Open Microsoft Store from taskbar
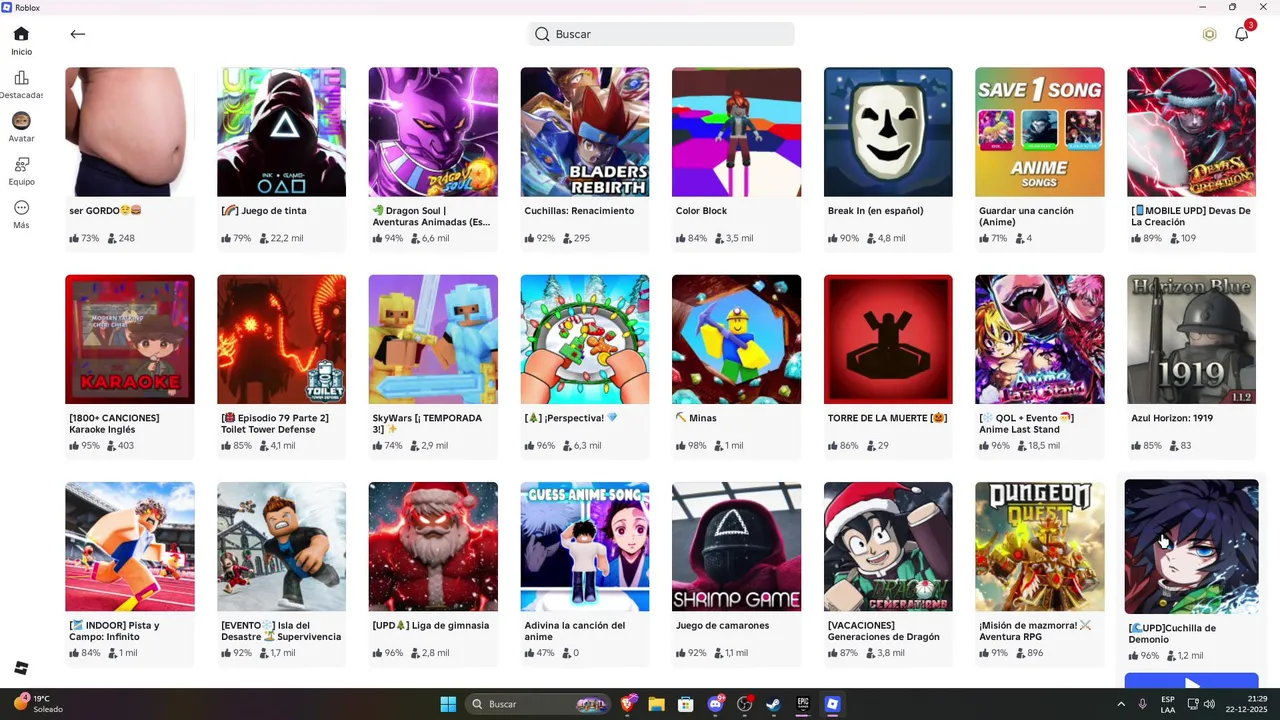 pos(685,704)
